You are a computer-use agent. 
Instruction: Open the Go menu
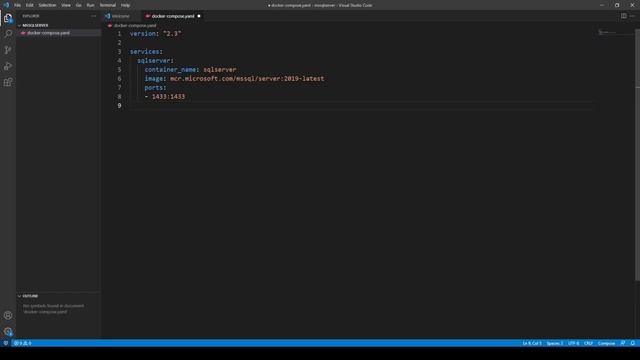[x=79, y=5]
